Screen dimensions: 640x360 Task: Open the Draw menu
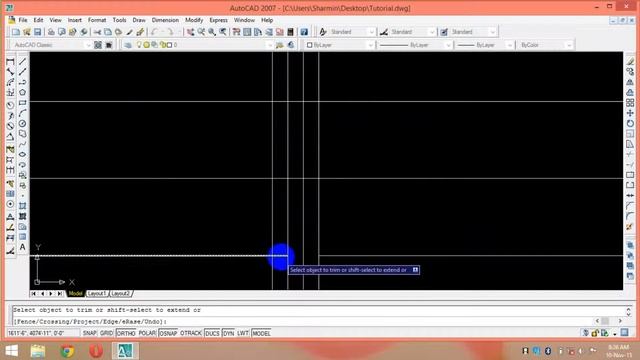(139, 20)
